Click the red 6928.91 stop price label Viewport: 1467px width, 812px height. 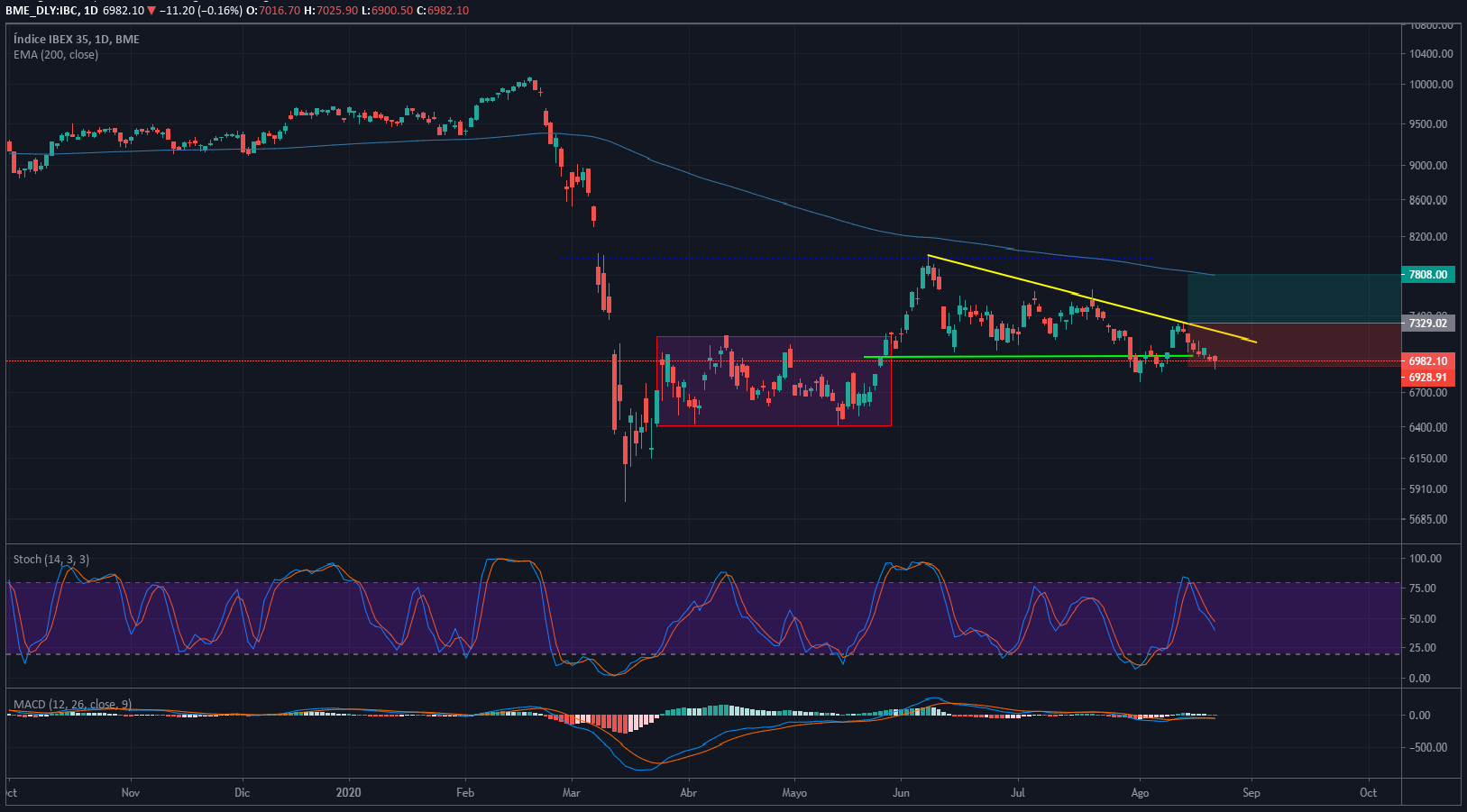[x=1428, y=378]
